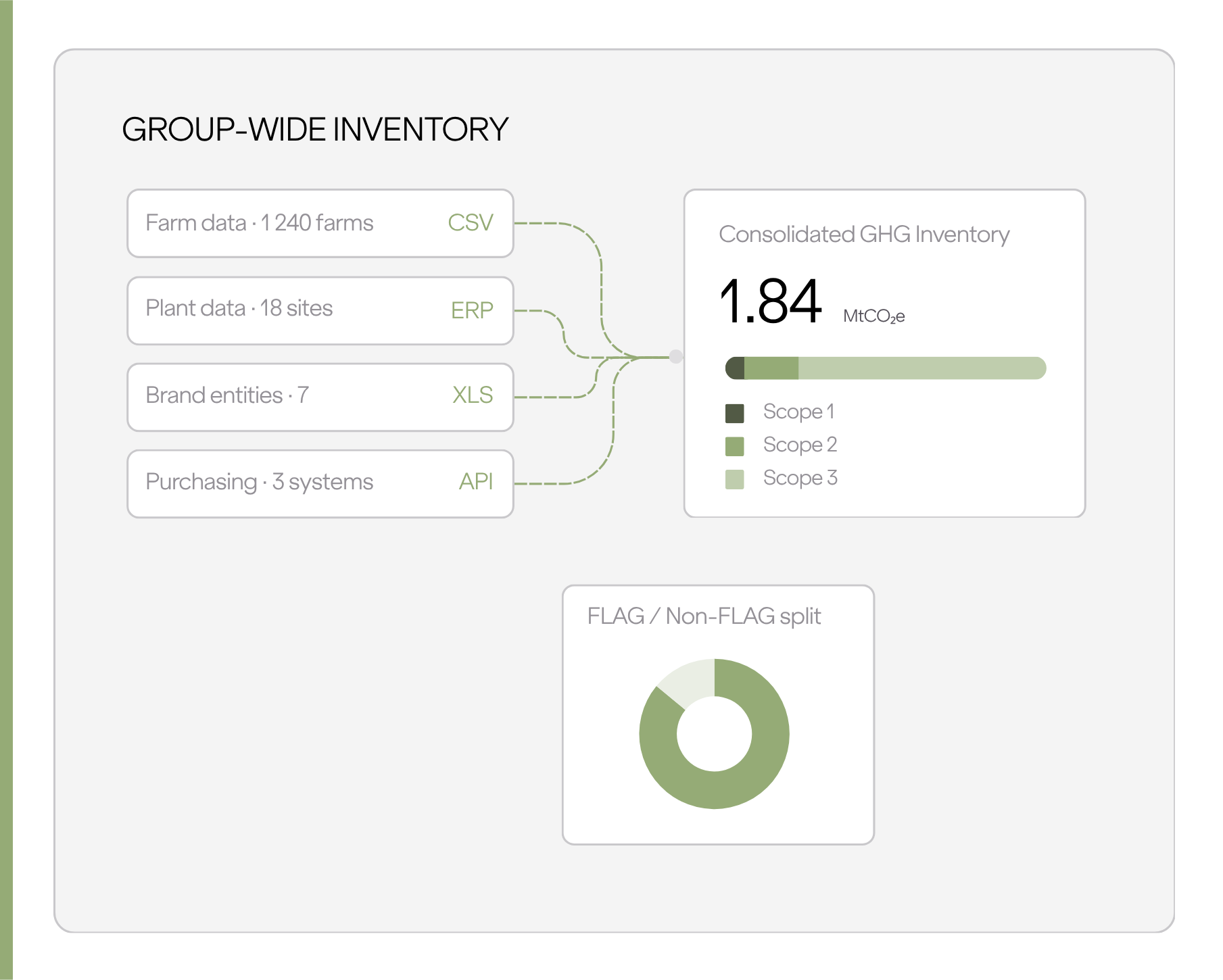The width and height of the screenshot is (1223, 980).
Task: Click the Scope 2 green legend swatch
Action: tap(734, 446)
